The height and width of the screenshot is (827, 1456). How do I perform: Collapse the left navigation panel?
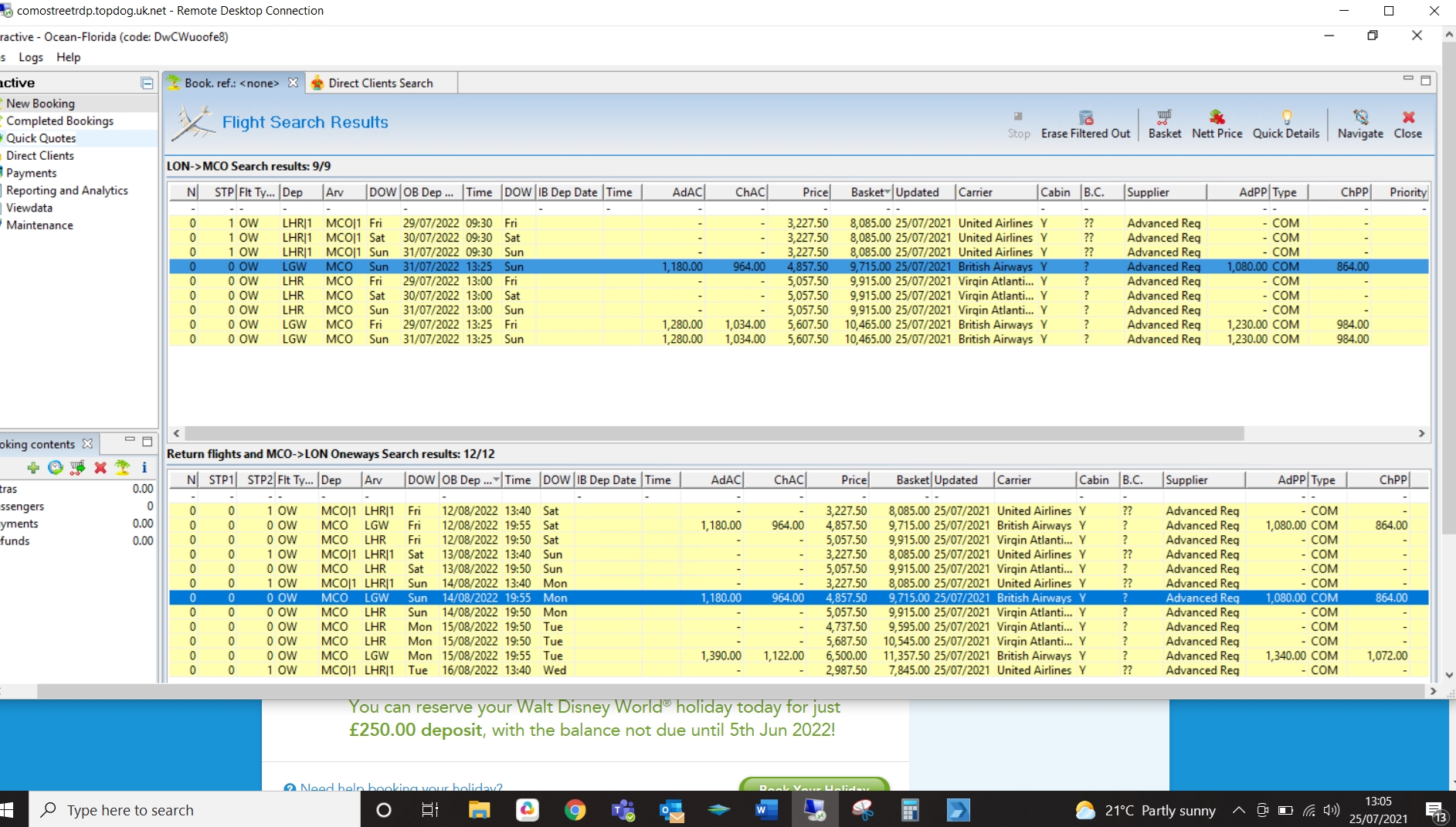point(147,83)
